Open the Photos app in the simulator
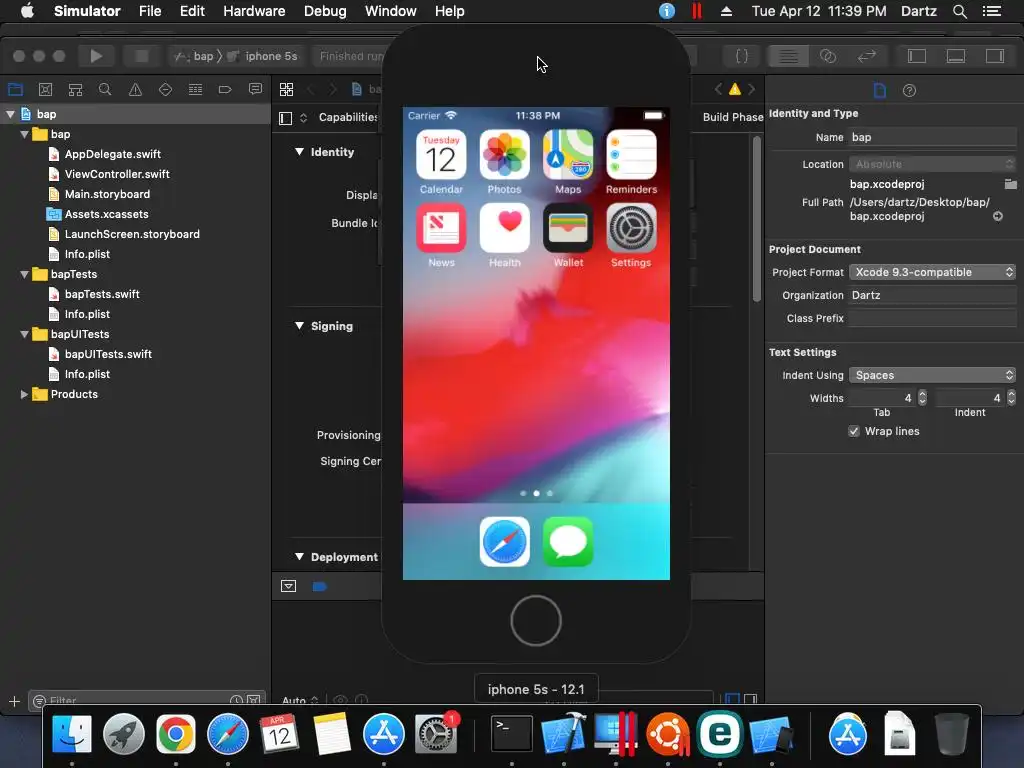 (x=504, y=155)
